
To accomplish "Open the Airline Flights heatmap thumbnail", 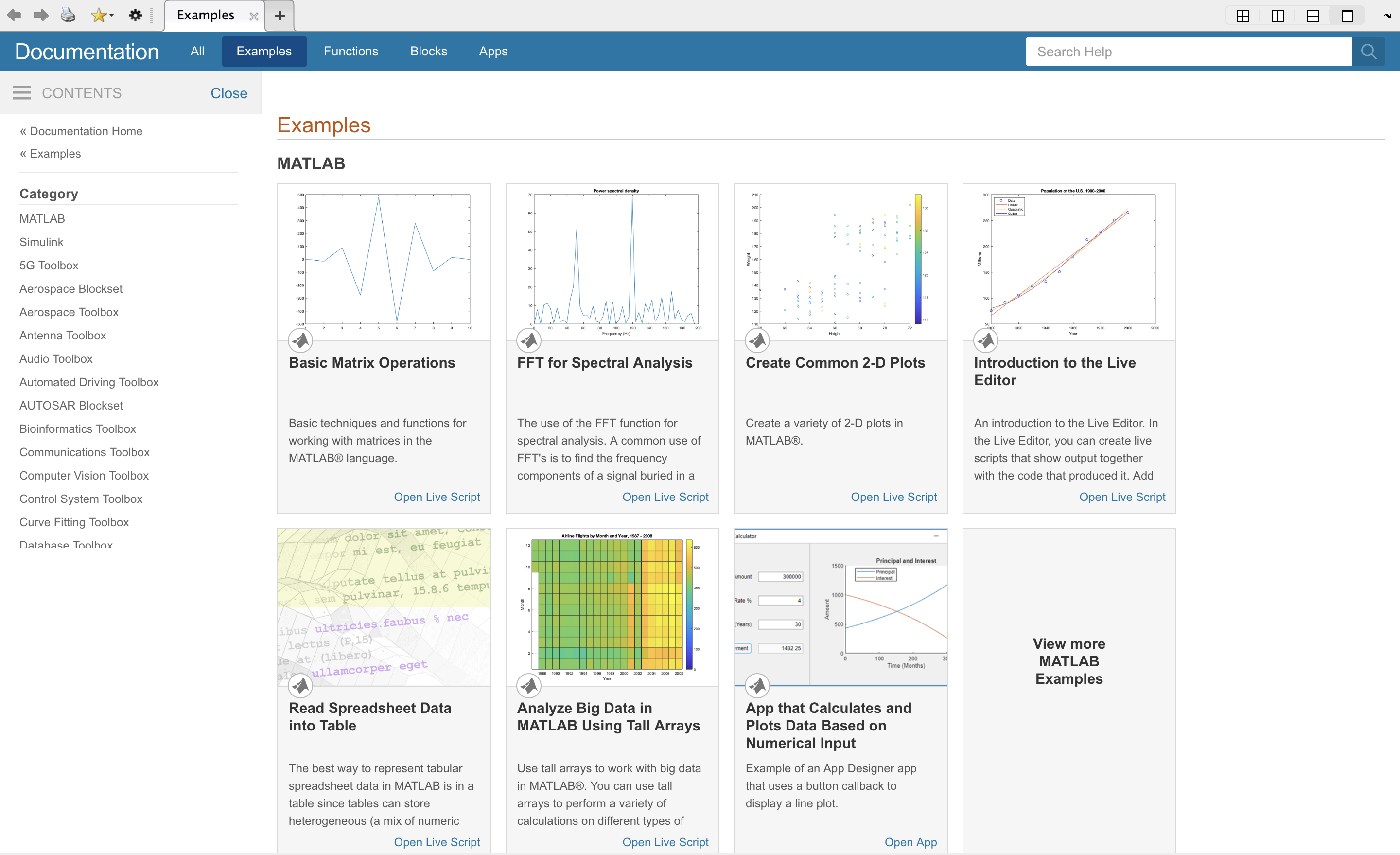I will pos(612,607).
